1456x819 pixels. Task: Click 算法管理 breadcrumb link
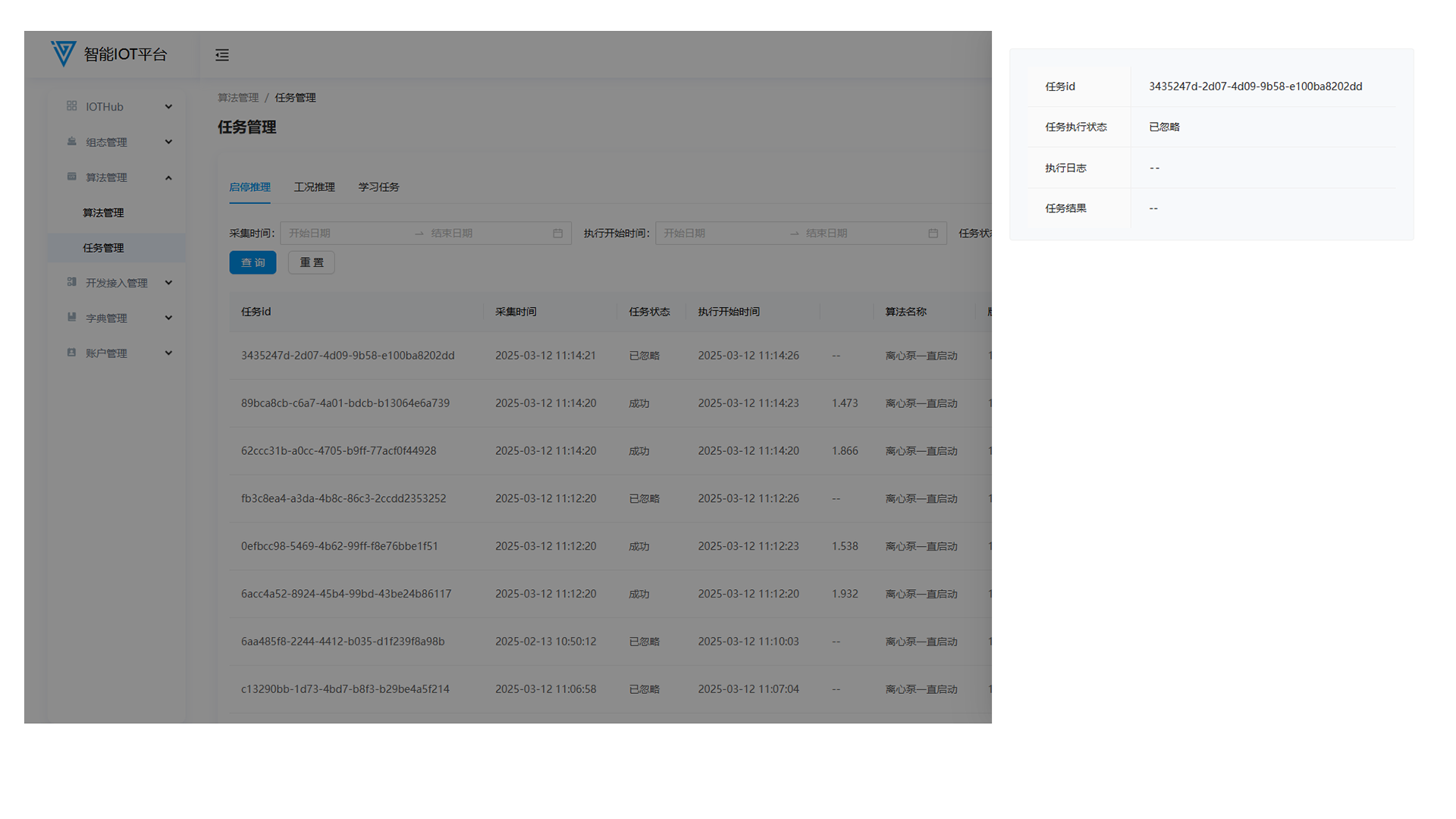tap(237, 98)
